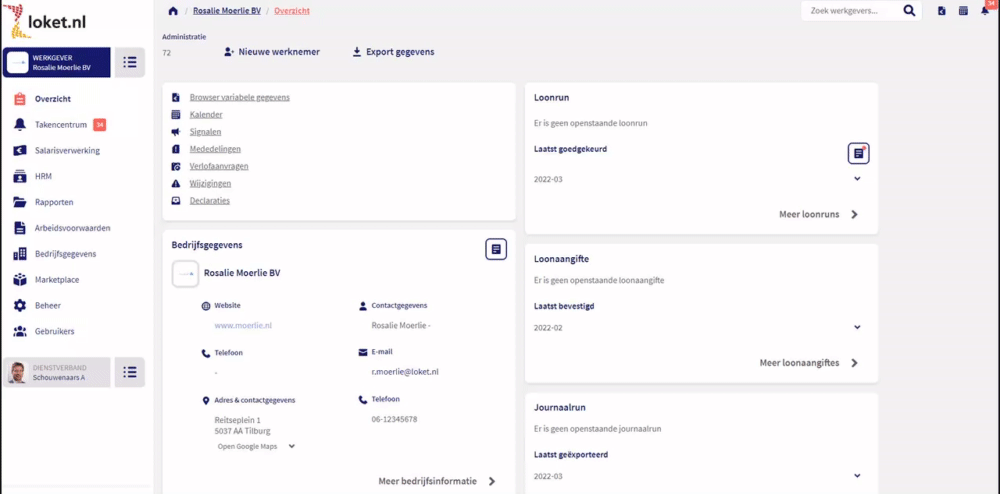The image size is (1000, 494).
Task: Open the Verlofaanvragen link
Action: 219,166
